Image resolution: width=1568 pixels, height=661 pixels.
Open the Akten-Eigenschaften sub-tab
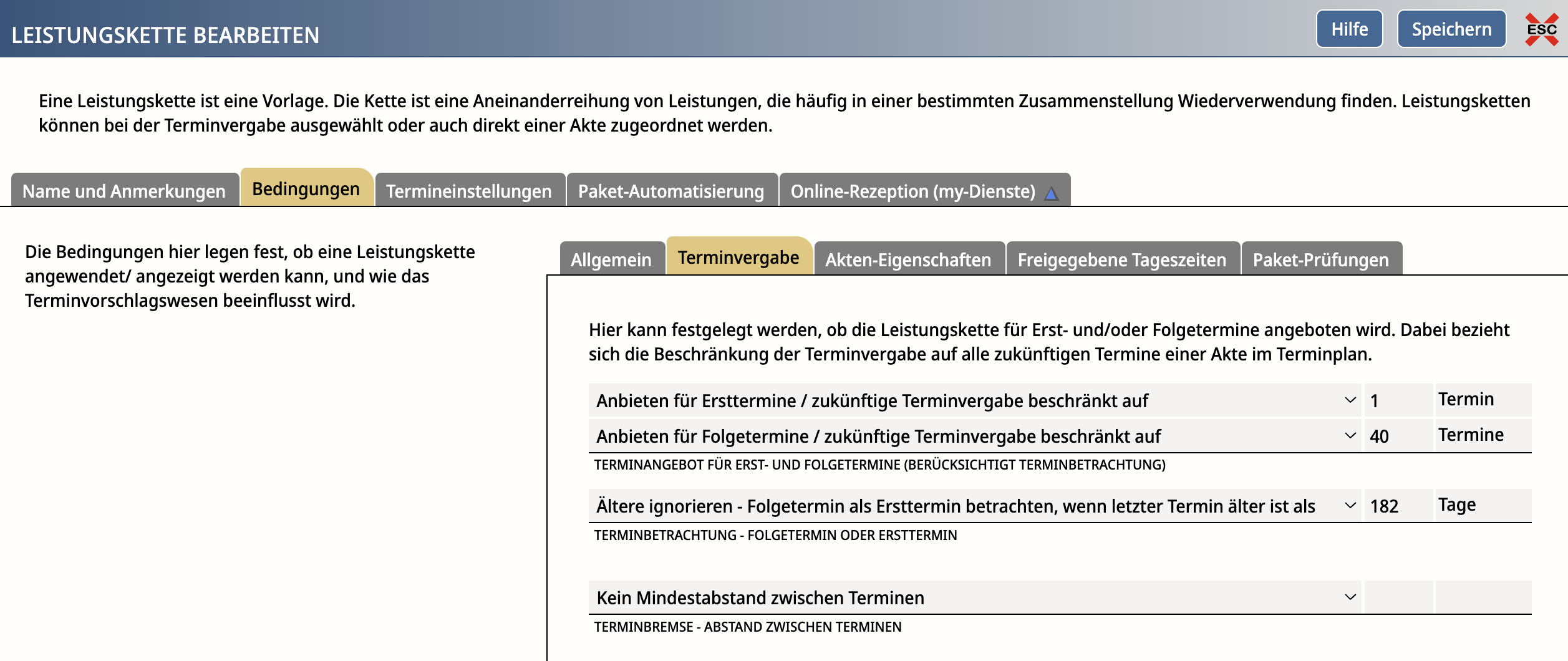pos(908,259)
